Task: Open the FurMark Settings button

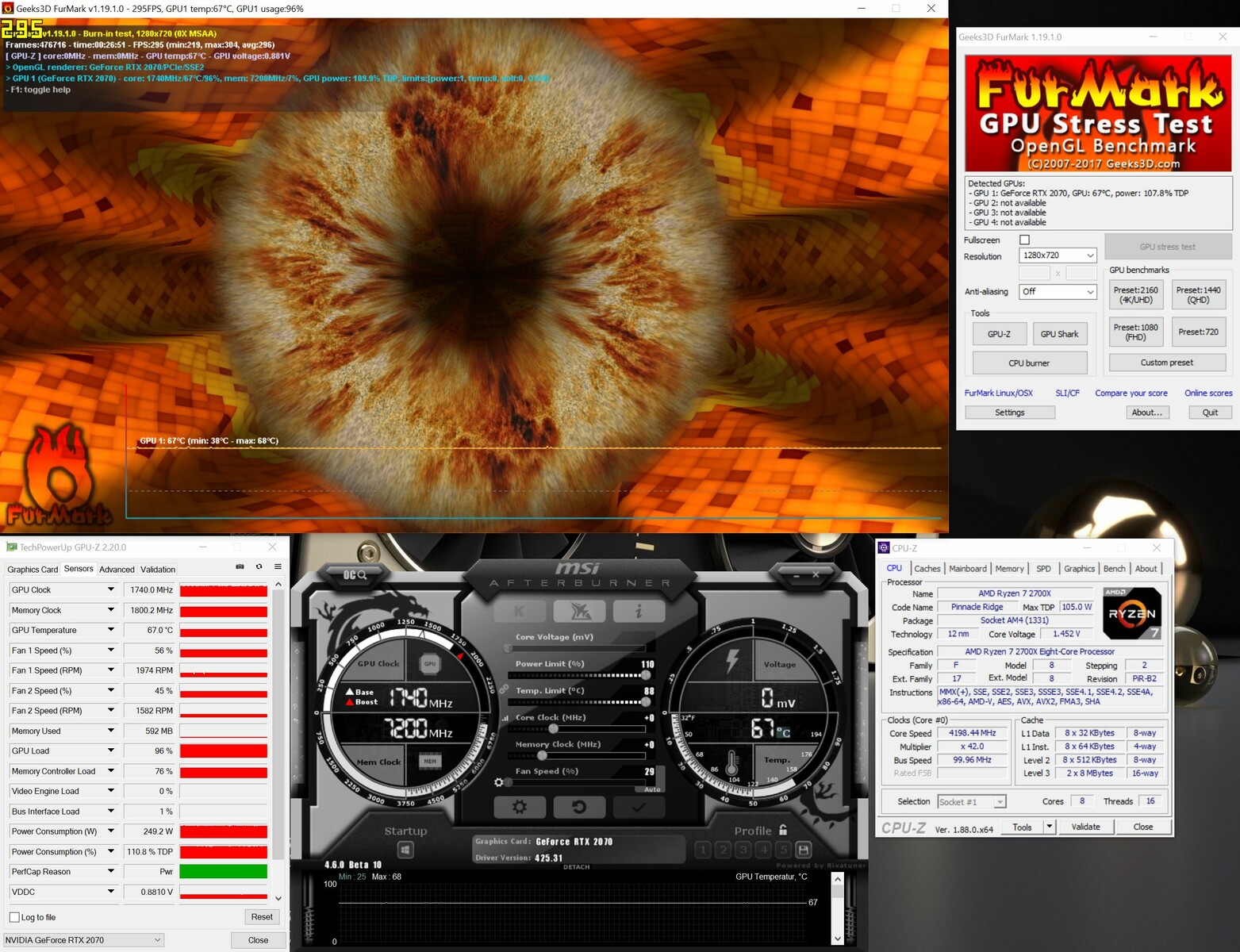Action: point(1010,413)
